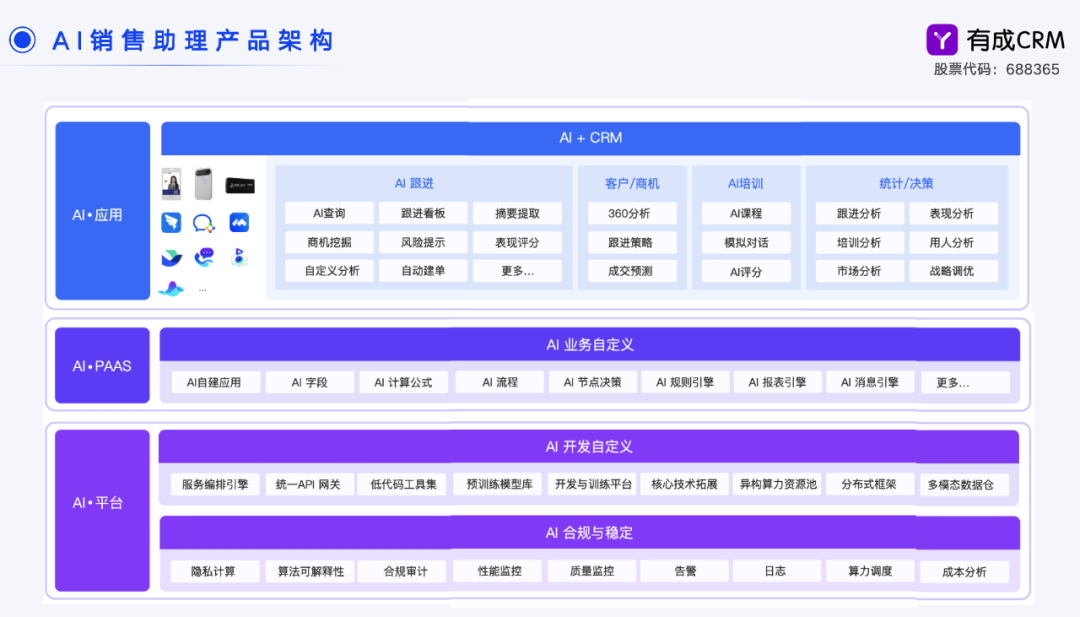1080x617 pixels.
Task: Click the WeCom chat bubble icon
Action: (204, 223)
